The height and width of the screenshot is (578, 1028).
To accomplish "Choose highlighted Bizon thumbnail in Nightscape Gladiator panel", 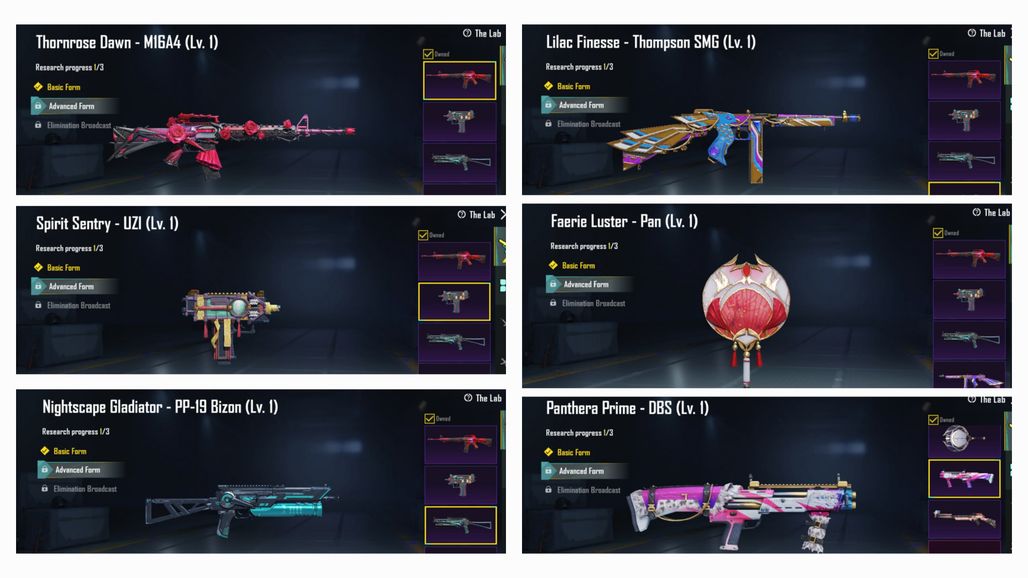I will (461, 525).
